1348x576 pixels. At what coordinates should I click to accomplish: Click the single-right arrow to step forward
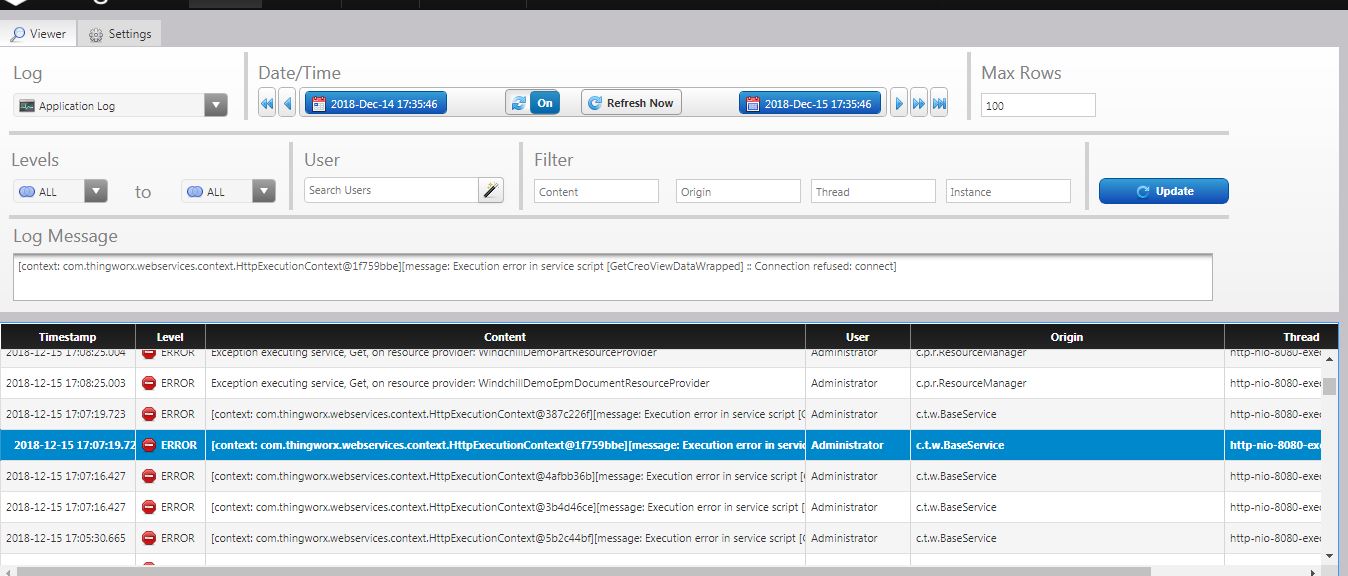click(x=899, y=101)
